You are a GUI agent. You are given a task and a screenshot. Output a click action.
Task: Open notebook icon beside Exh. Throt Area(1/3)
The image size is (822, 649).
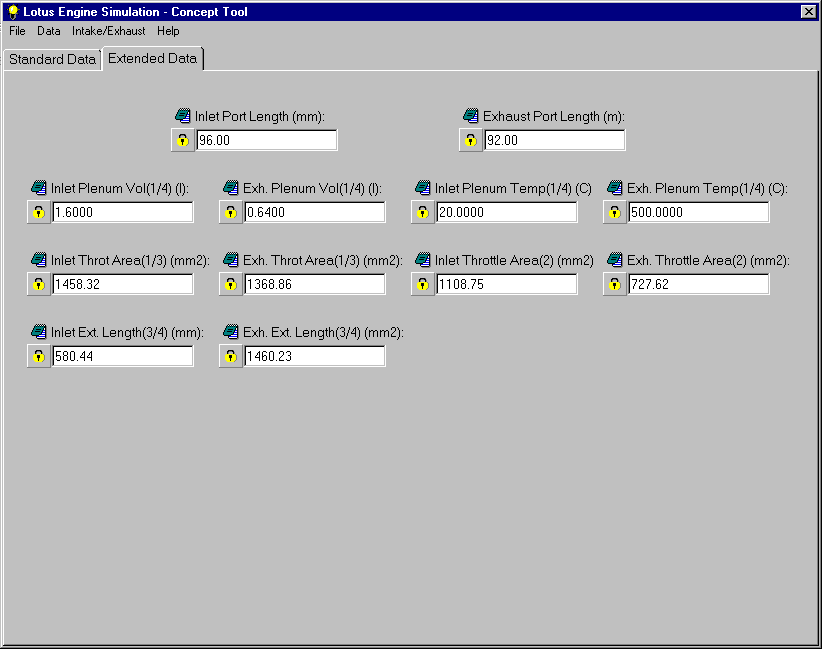coord(231,259)
